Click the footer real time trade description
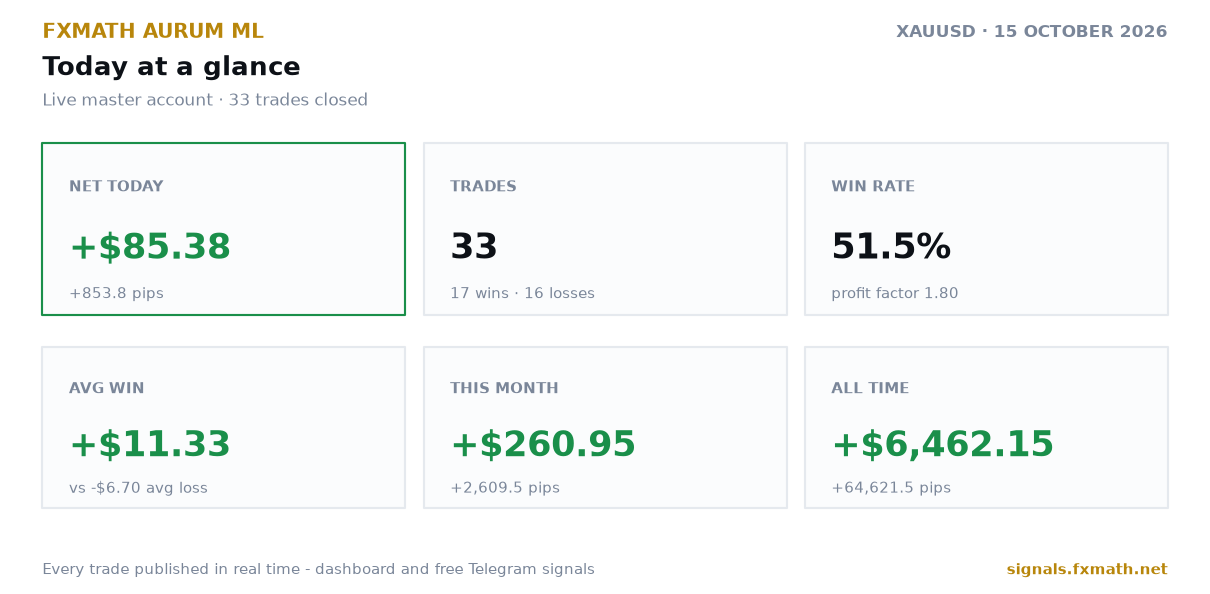This screenshot has height=594, width=1210. tap(318, 570)
